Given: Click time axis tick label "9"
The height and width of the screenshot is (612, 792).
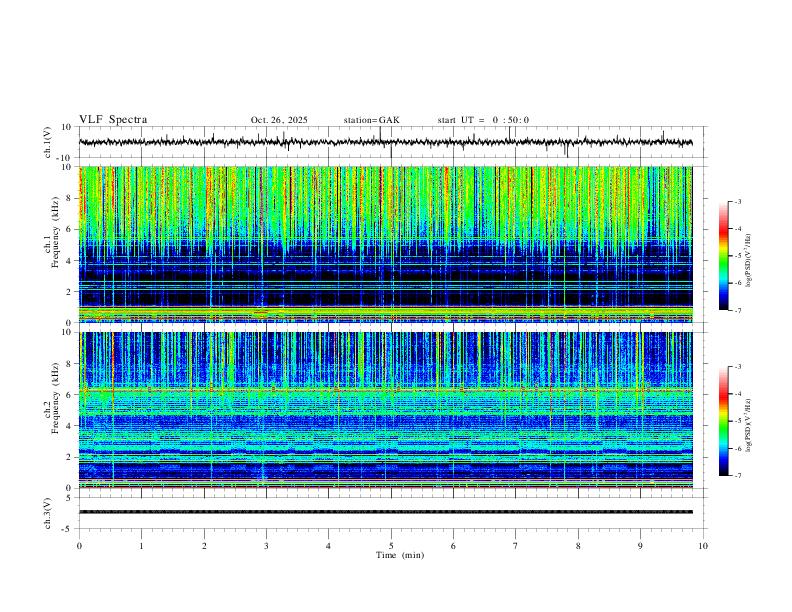Looking at the screenshot, I should click(640, 546).
